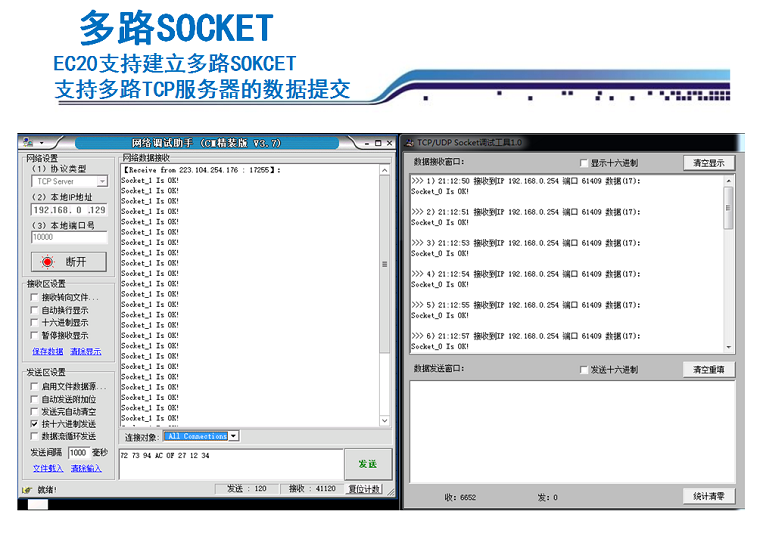
Task: Open the All Connections target dropdown
Action: (234, 436)
